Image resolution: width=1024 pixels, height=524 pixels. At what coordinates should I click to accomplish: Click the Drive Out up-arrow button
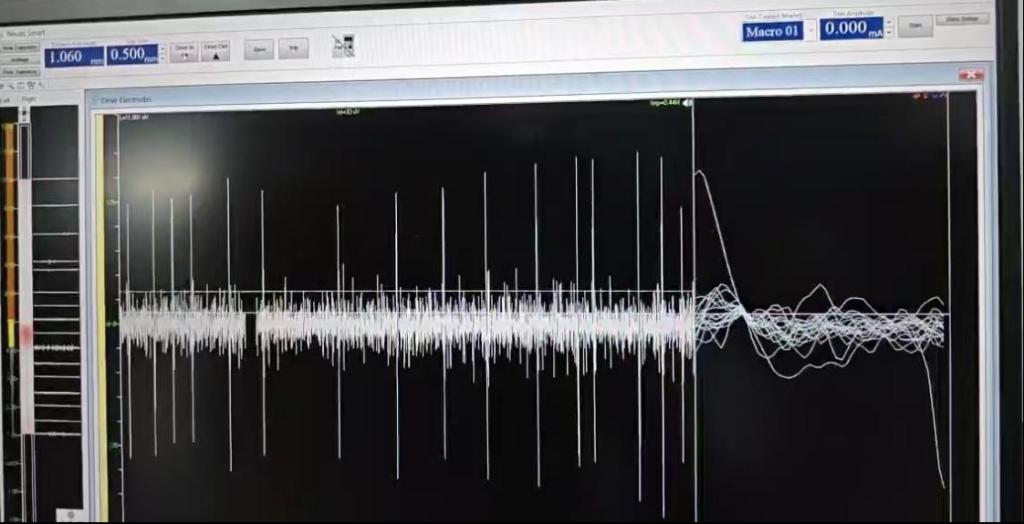pos(215,52)
